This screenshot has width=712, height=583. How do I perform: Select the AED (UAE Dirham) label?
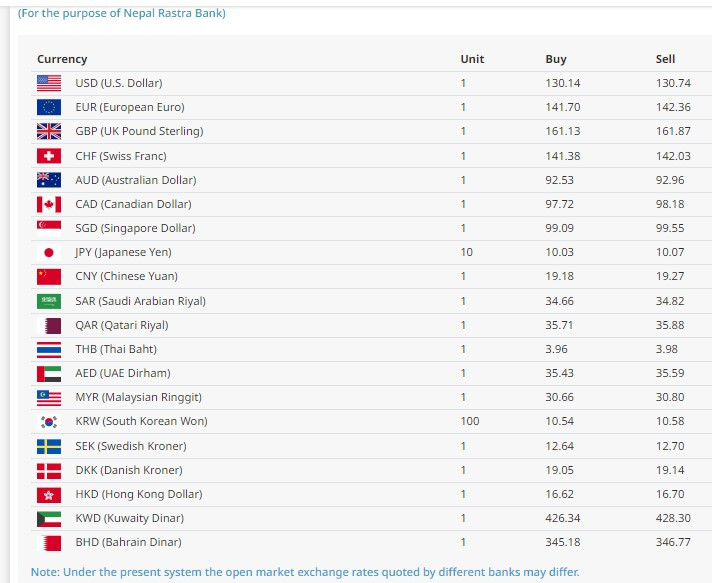(x=123, y=373)
